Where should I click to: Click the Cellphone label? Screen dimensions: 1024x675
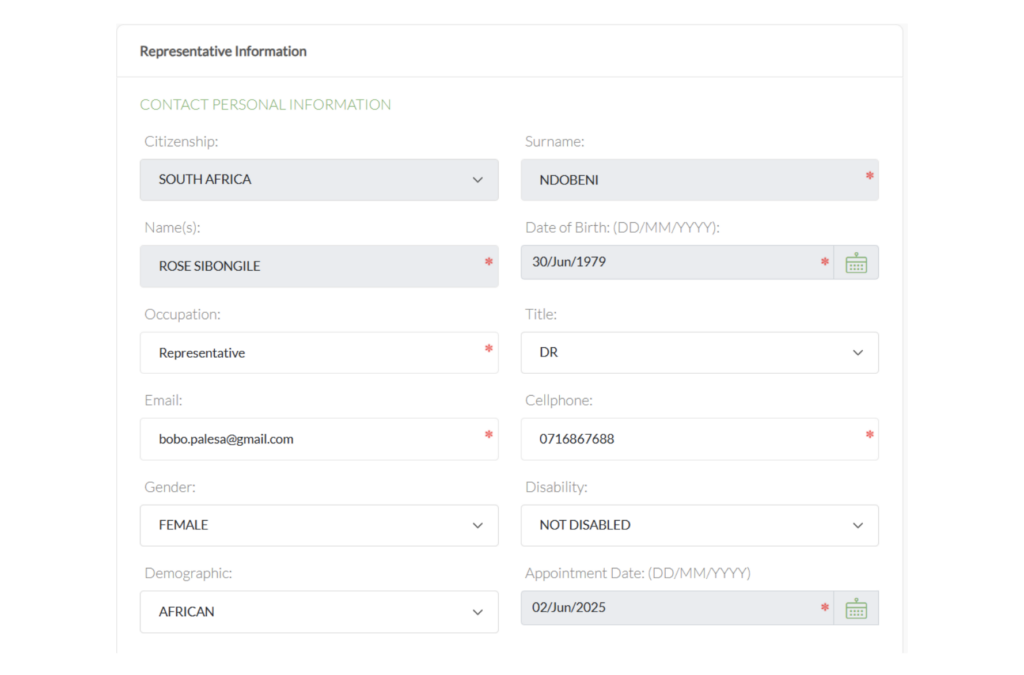(x=558, y=401)
